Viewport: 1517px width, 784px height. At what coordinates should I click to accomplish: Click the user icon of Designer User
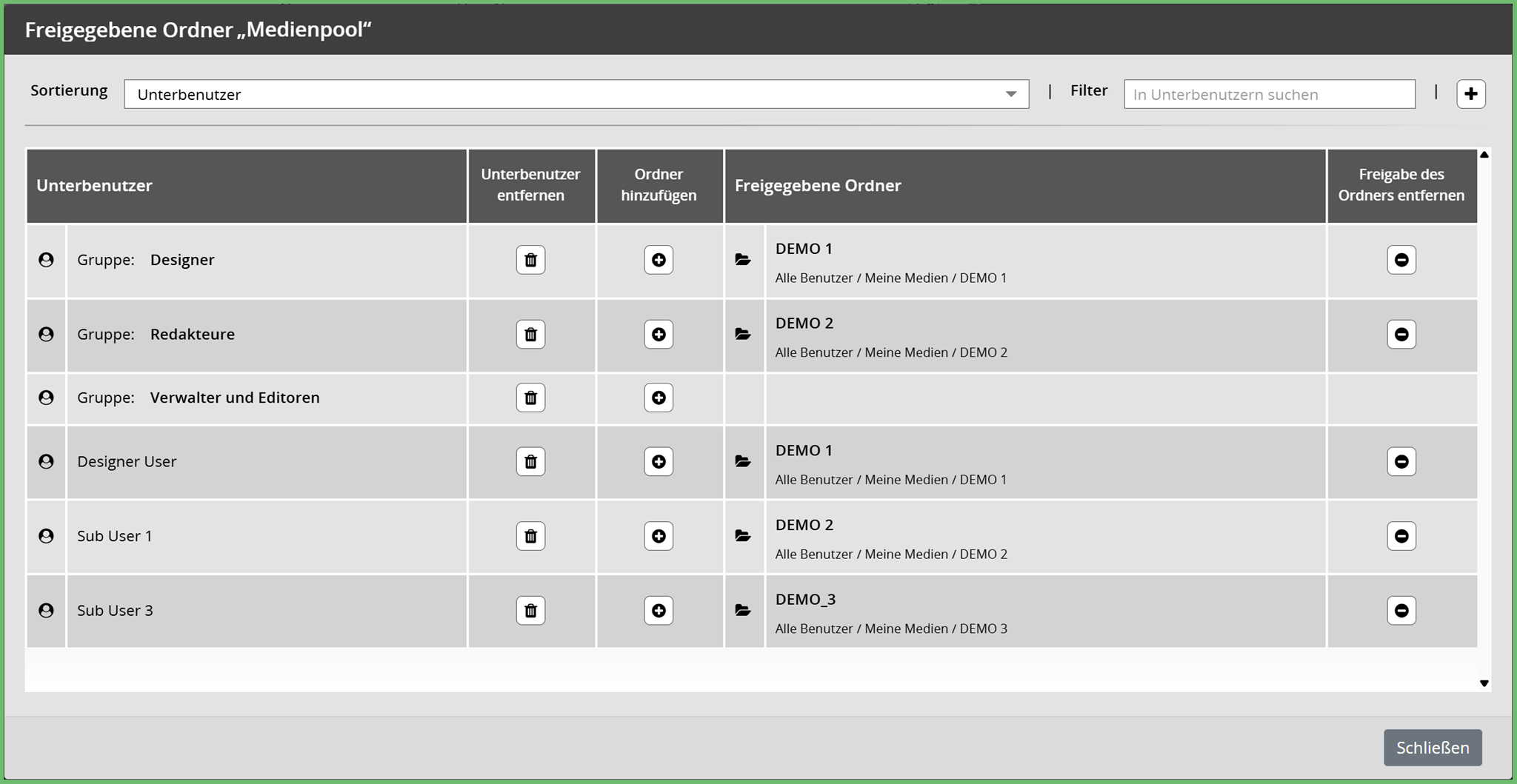coord(46,462)
